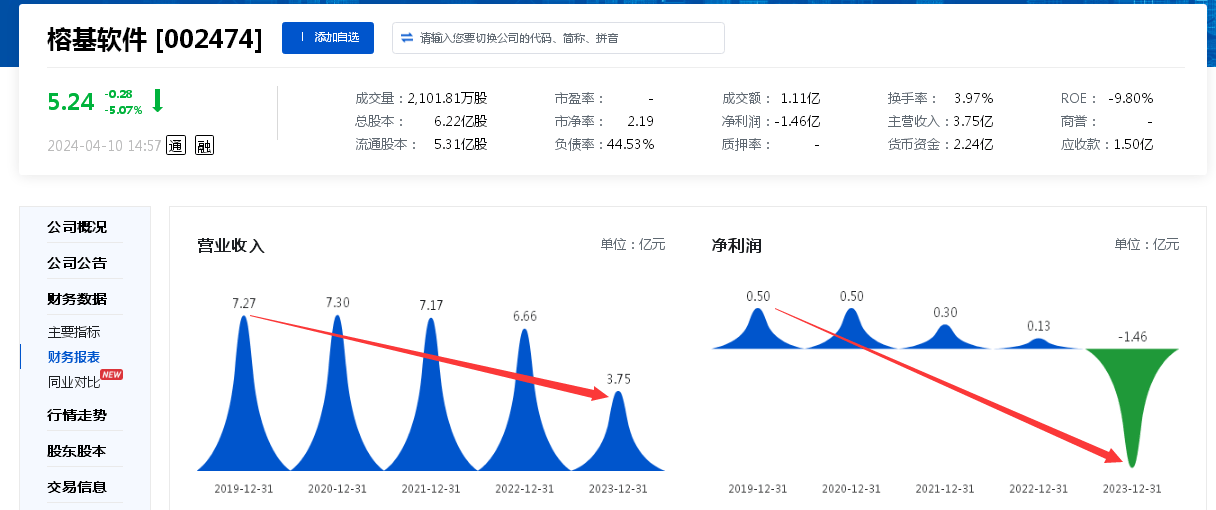Click the current price 5.24
The width and height of the screenshot is (1216, 510).
(x=71, y=102)
